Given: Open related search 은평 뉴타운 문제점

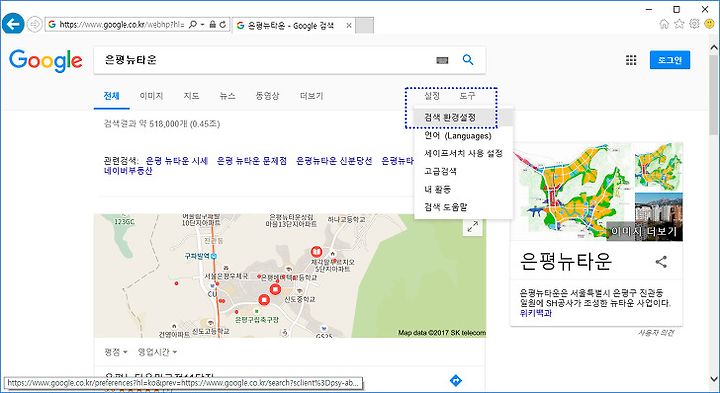Looking at the screenshot, I should point(252,161).
